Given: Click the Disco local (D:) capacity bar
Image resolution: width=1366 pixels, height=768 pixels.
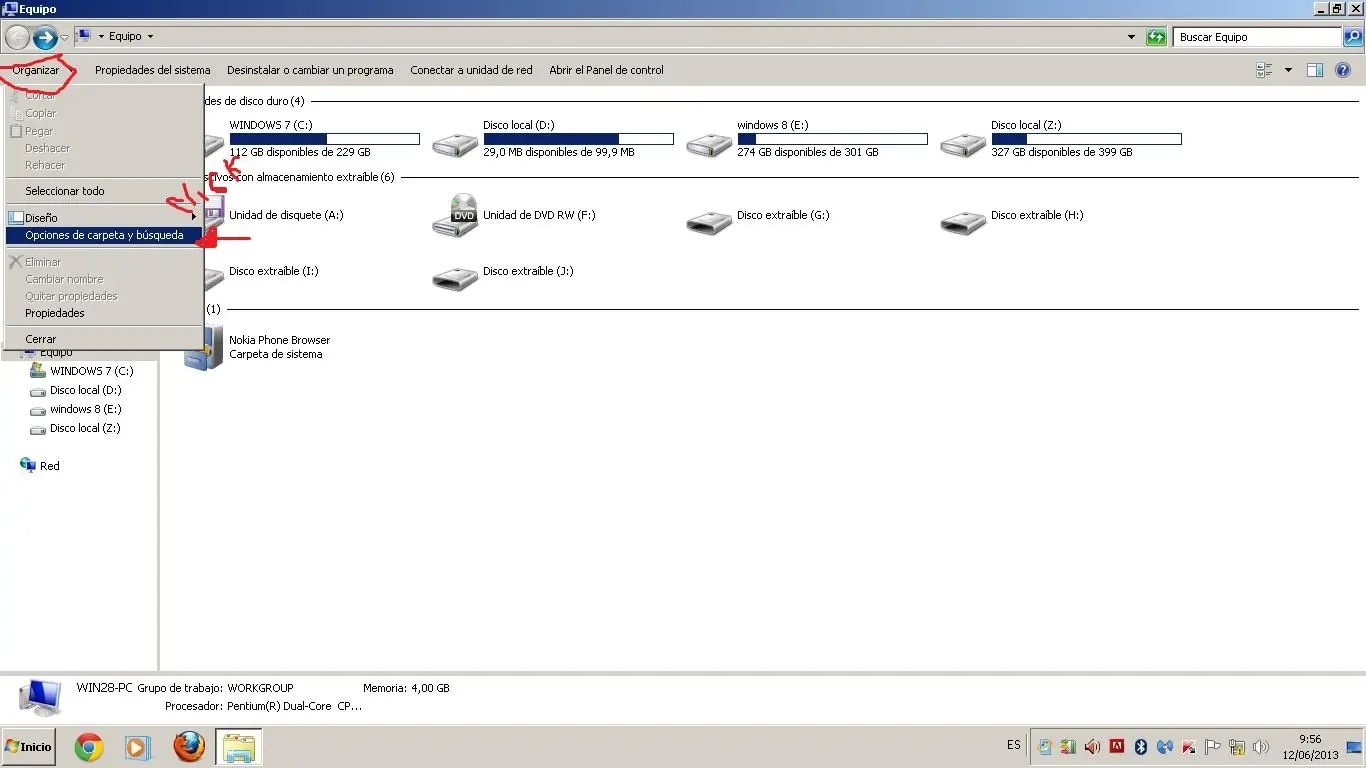Looking at the screenshot, I should [x=578, y=139].
